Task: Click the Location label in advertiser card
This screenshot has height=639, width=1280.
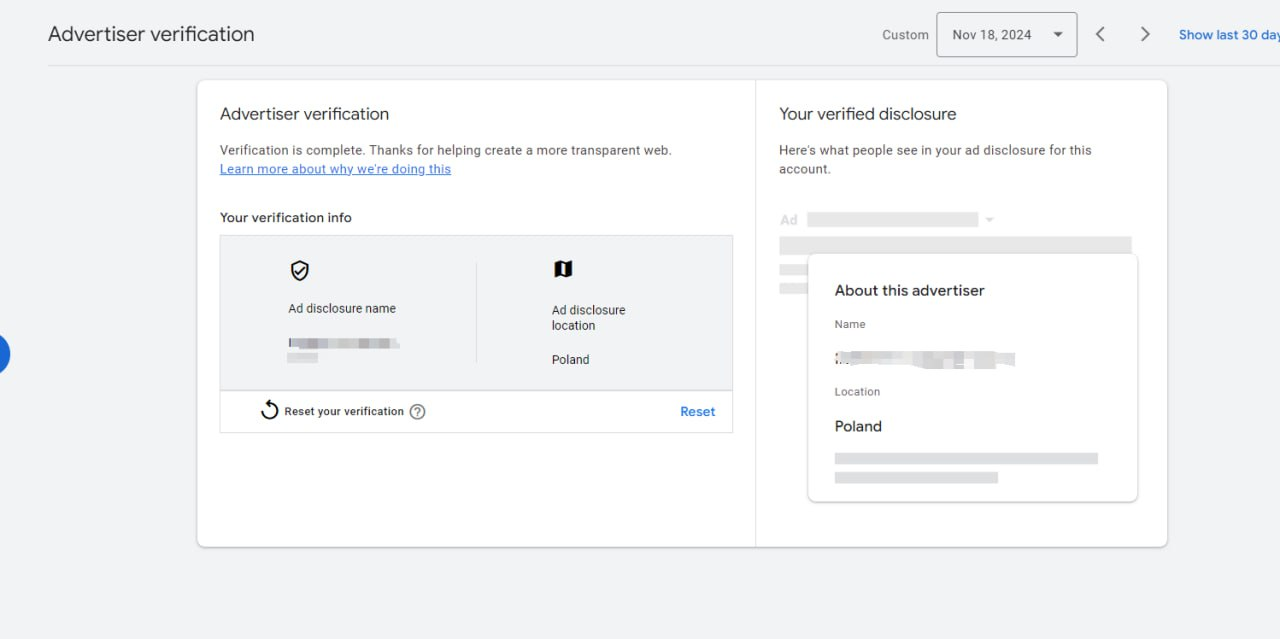Action: tap(857, 392)
